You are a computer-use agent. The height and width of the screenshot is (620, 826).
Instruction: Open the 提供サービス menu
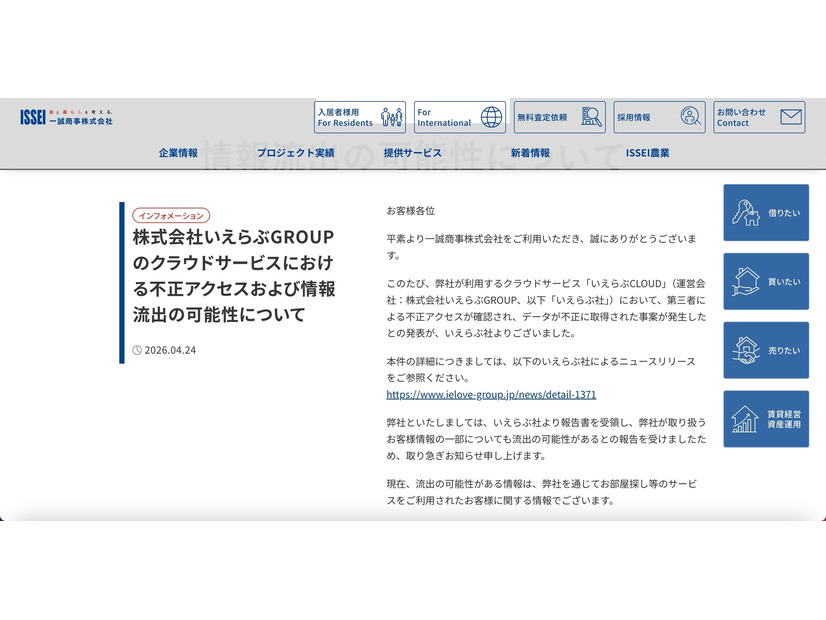tap(412, 153)
